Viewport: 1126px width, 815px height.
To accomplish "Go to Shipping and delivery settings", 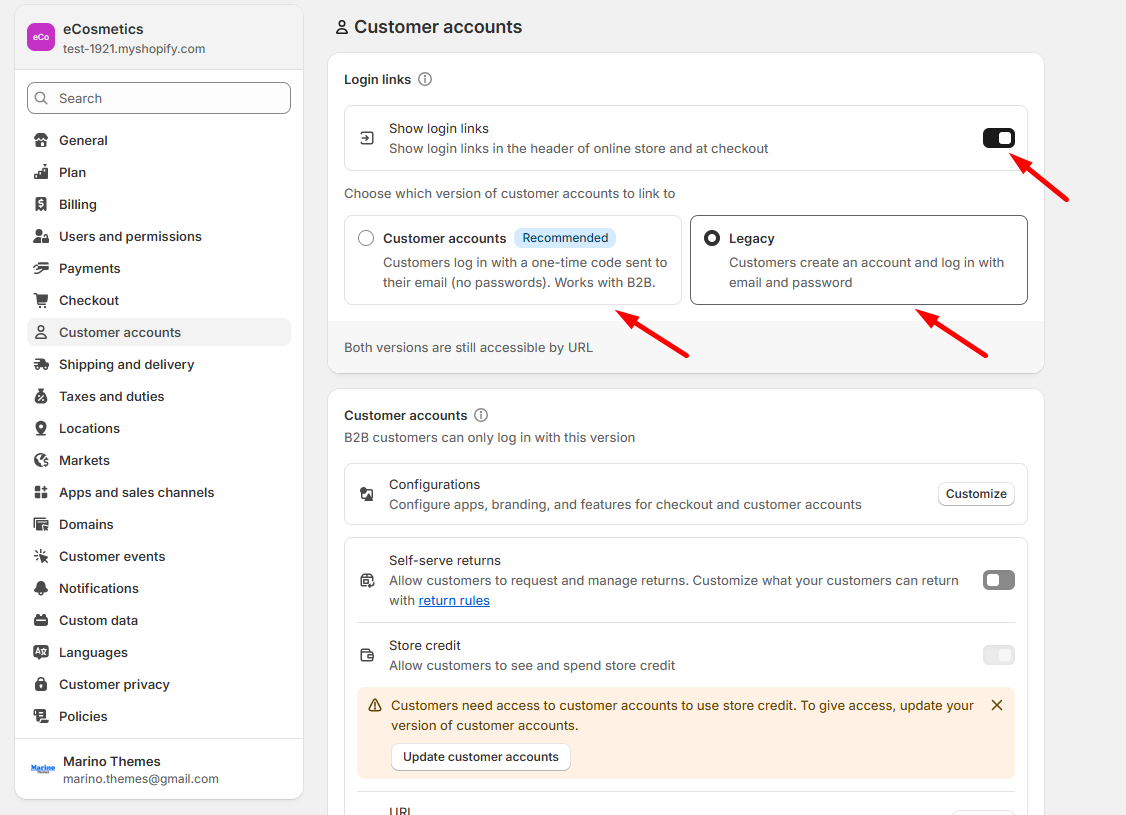I will point(159,365).
